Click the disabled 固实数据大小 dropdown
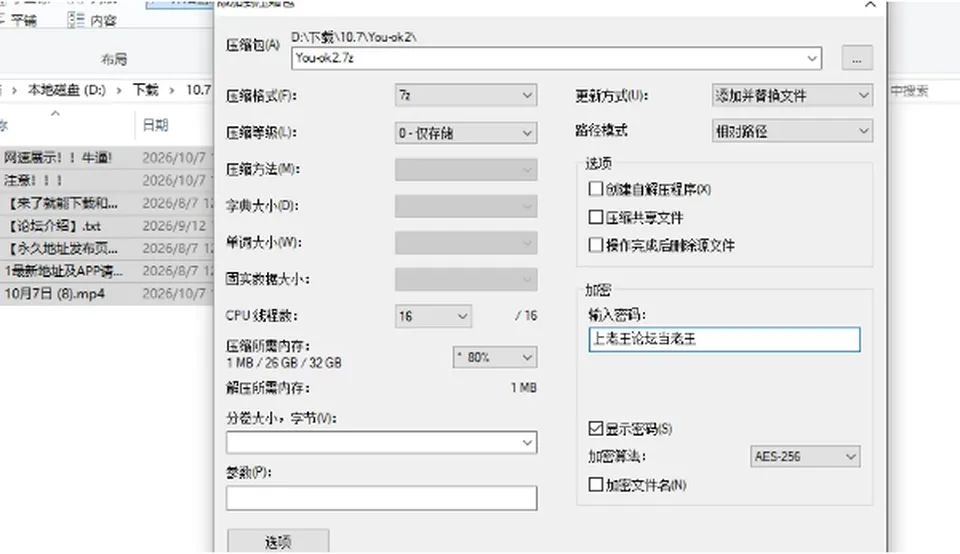This screenshot has height=554, width=960. pyautogui.click(x=466, y=280)
